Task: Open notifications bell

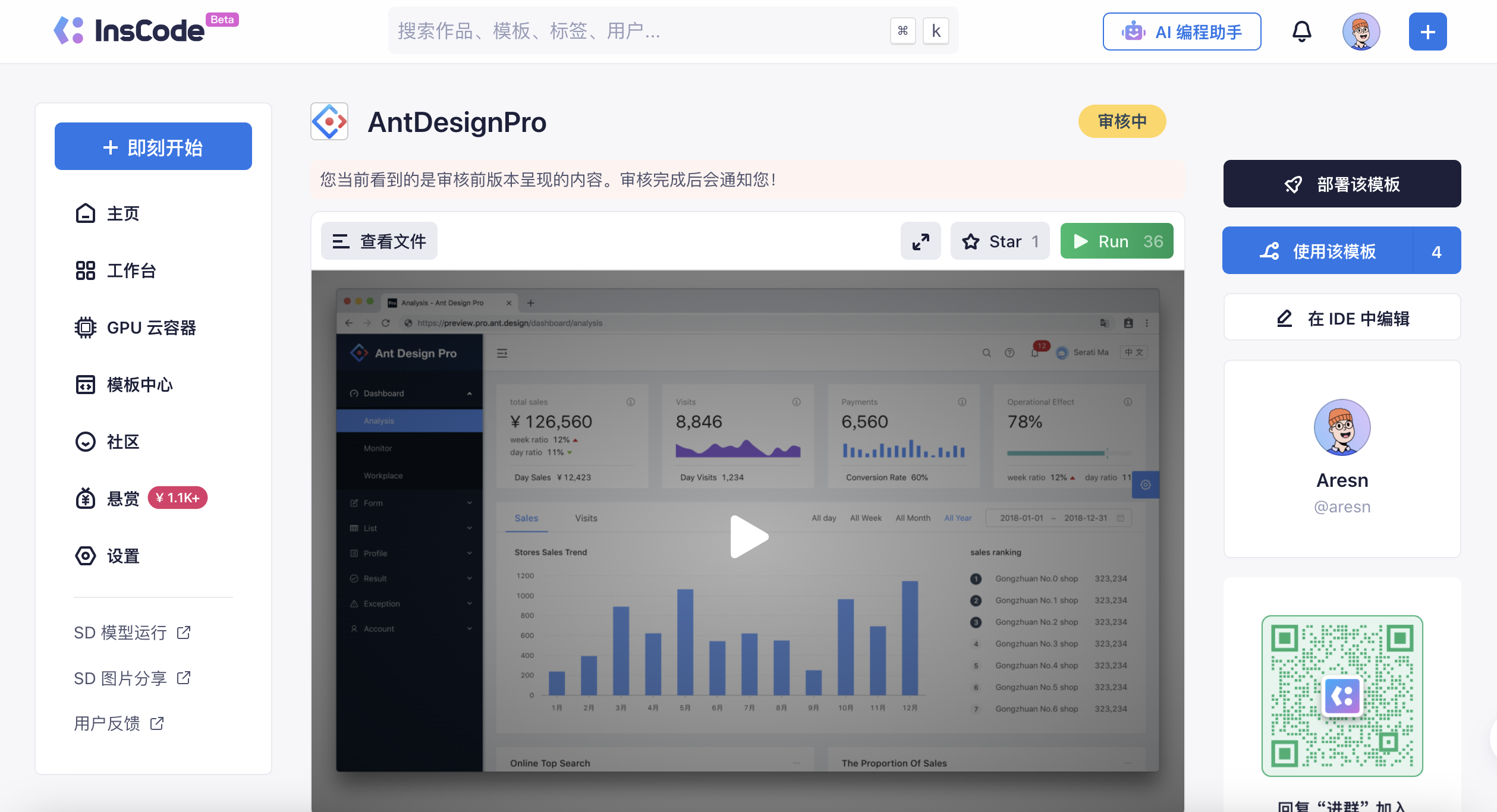Action: (1301, 32)
